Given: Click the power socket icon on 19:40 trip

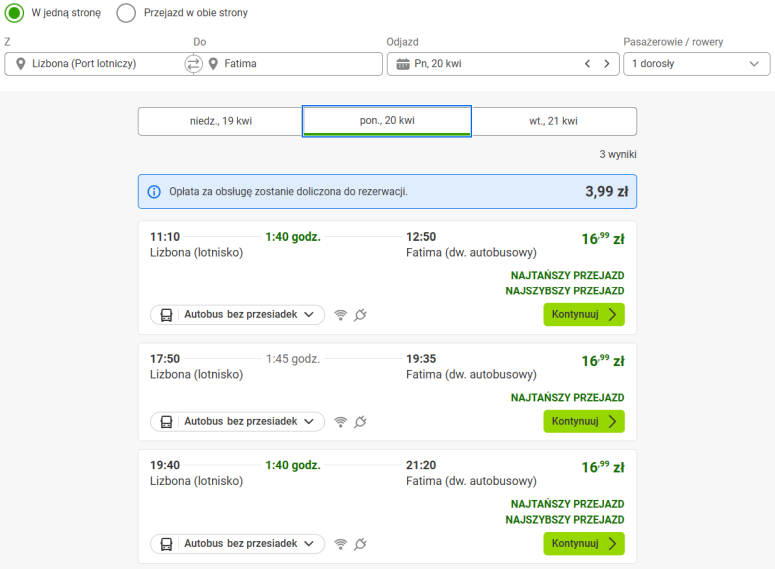Looking at the screenshot, I should [360, 544].
